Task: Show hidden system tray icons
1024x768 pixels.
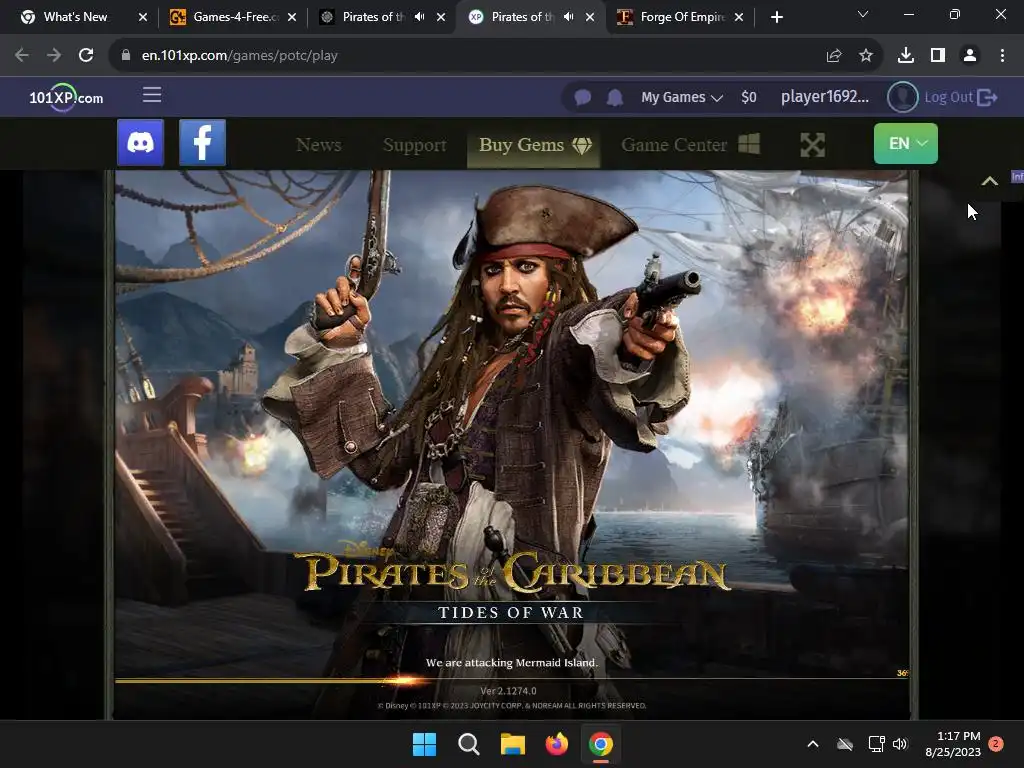Action: (x=813, y=744)
